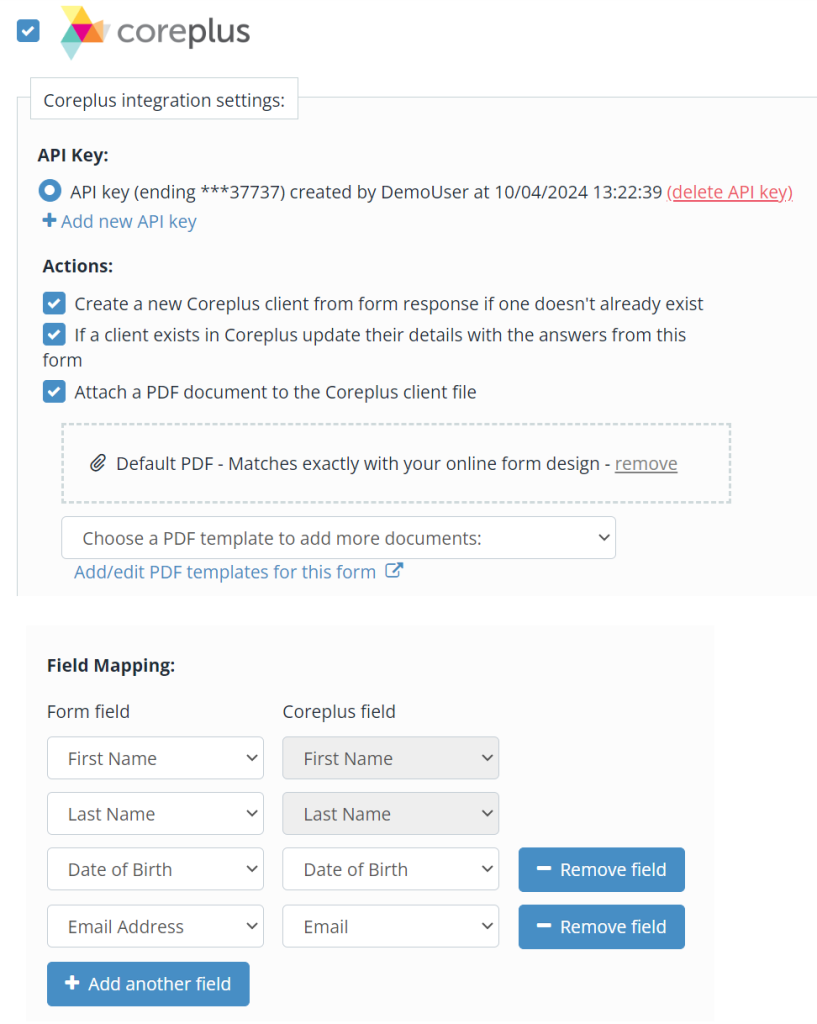Open the Last Name Coreplus field dropdown
The height and width of the screenshot is (1024, 817).
coord(390,813)
